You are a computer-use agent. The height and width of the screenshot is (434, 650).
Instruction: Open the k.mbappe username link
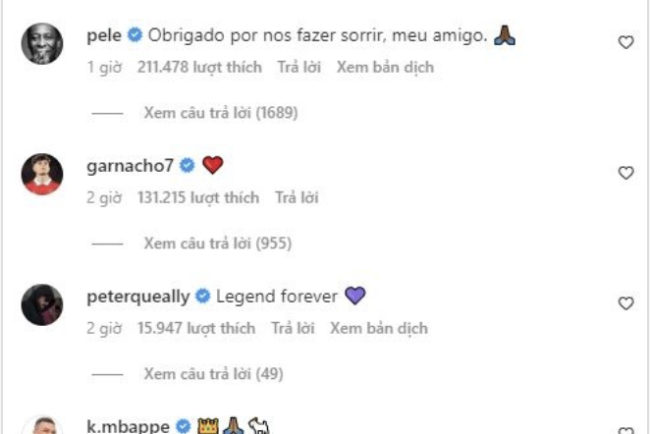coord(128,426)
